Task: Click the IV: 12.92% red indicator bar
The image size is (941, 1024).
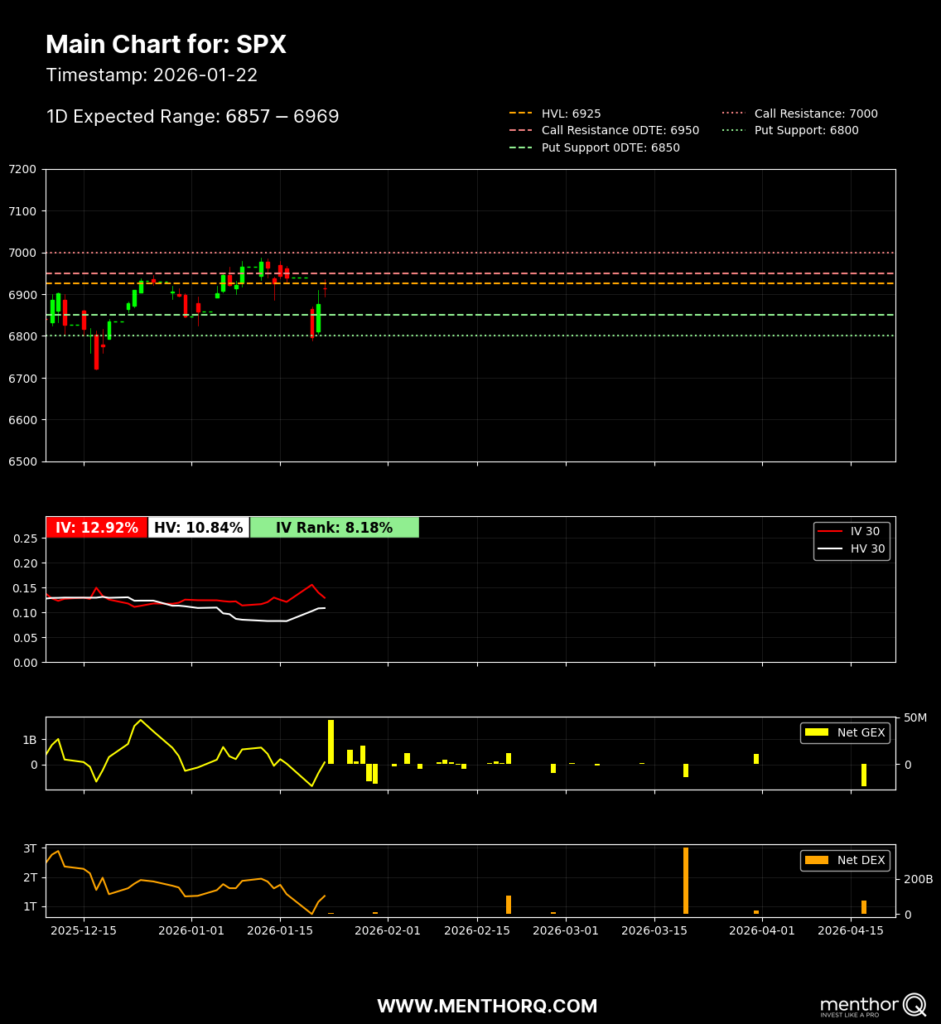Action: 96,527
